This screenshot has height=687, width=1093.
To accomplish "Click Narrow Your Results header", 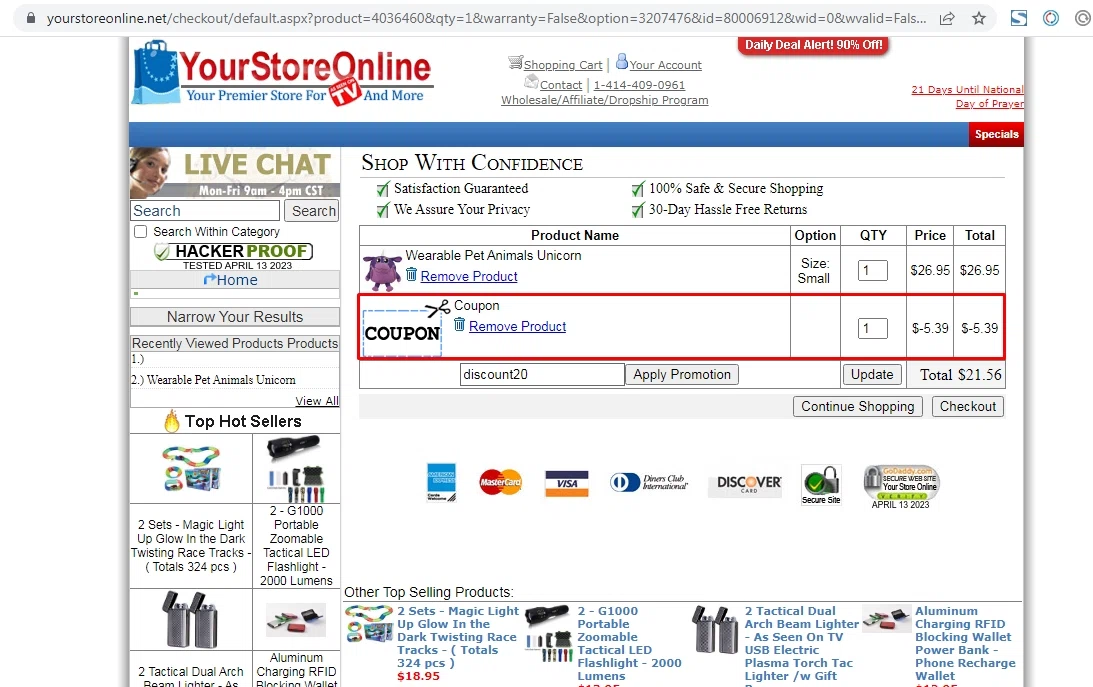I will pos(235,317).
